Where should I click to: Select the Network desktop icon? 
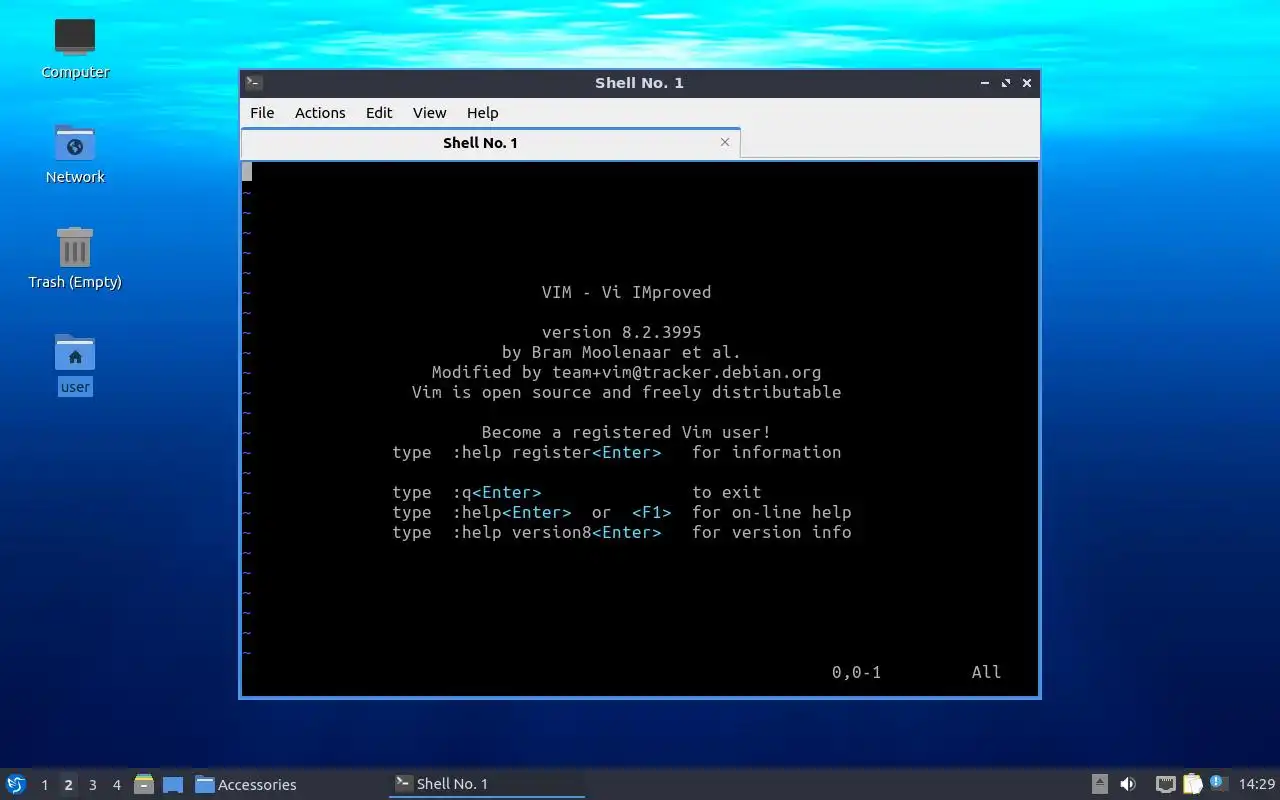[75, 154]
